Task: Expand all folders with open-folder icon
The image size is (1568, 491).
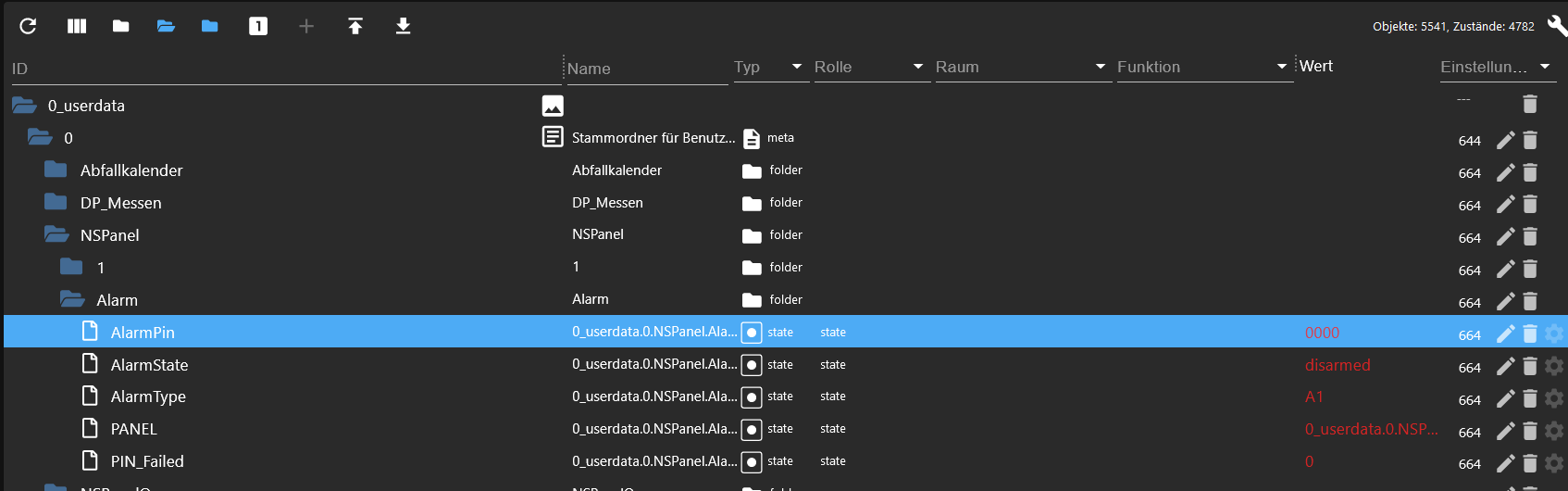Action: coord(166,26)
